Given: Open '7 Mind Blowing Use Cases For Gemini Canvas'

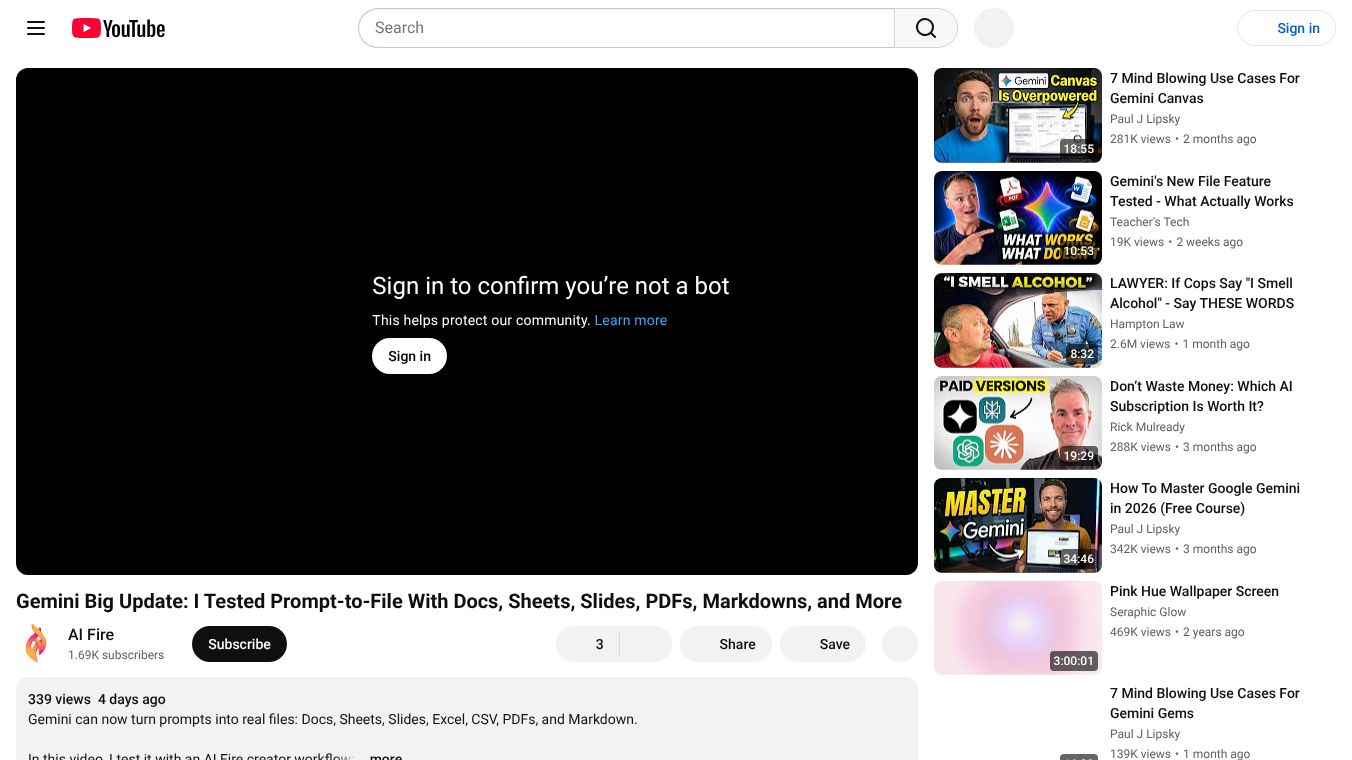Looking at the screenshot, I should (x=1205, y=88).
